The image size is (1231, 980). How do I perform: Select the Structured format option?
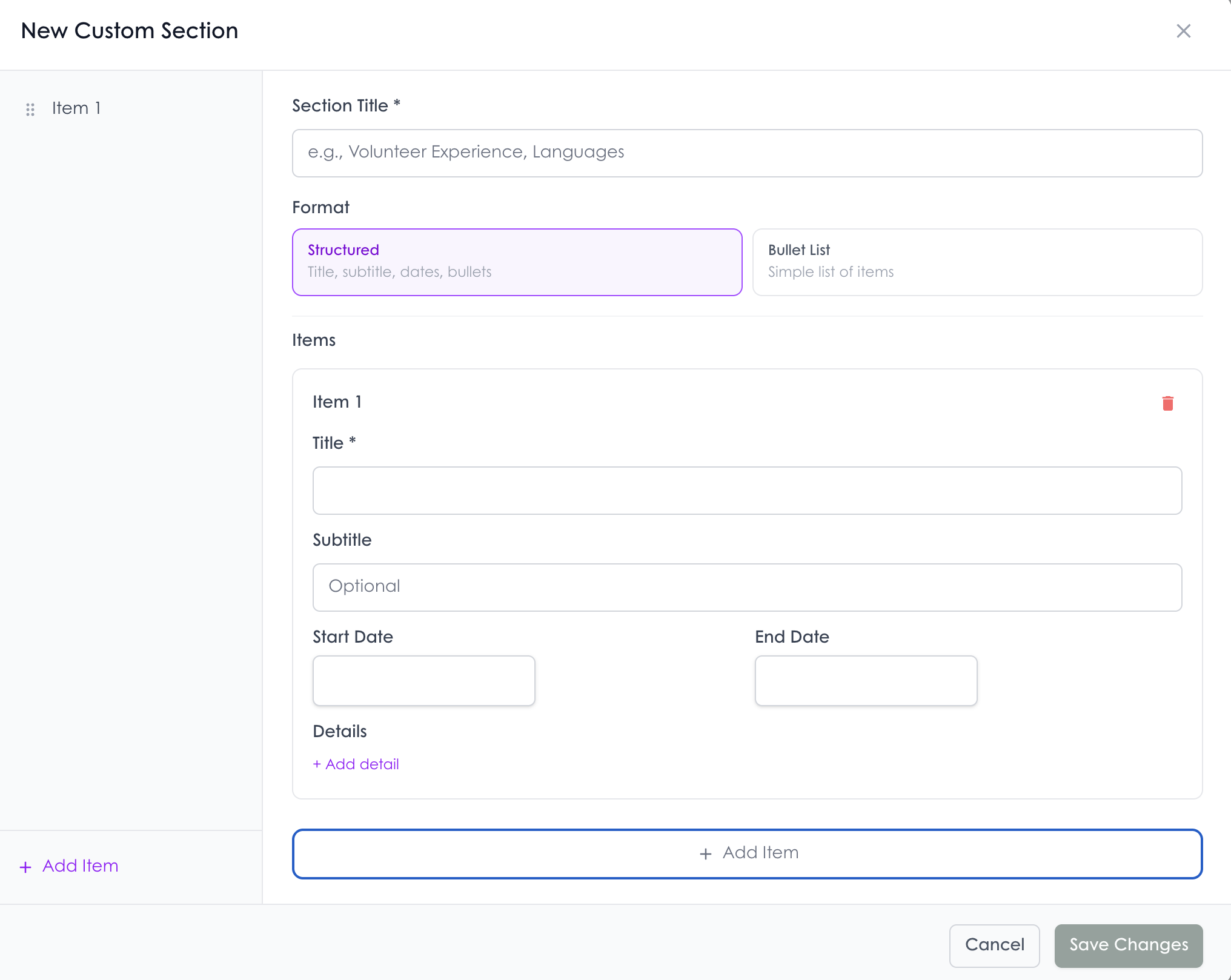pos(516,262)
